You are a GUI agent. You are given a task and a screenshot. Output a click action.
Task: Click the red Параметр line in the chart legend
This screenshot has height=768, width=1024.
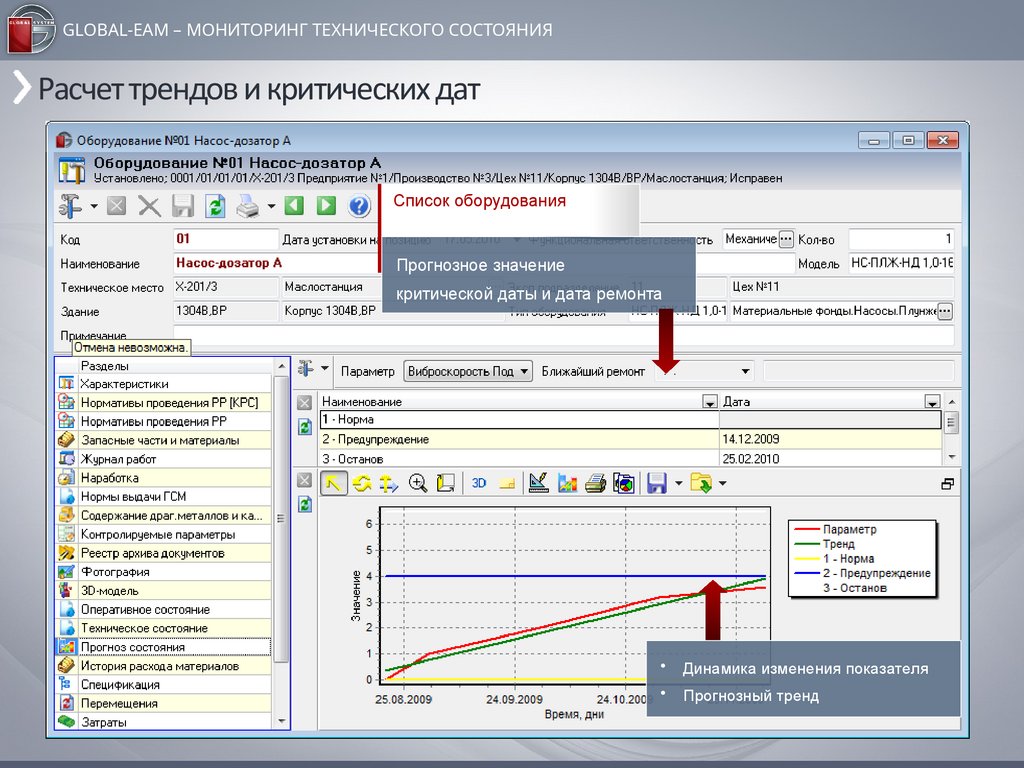pyautogui.click(x=849, y=530)
